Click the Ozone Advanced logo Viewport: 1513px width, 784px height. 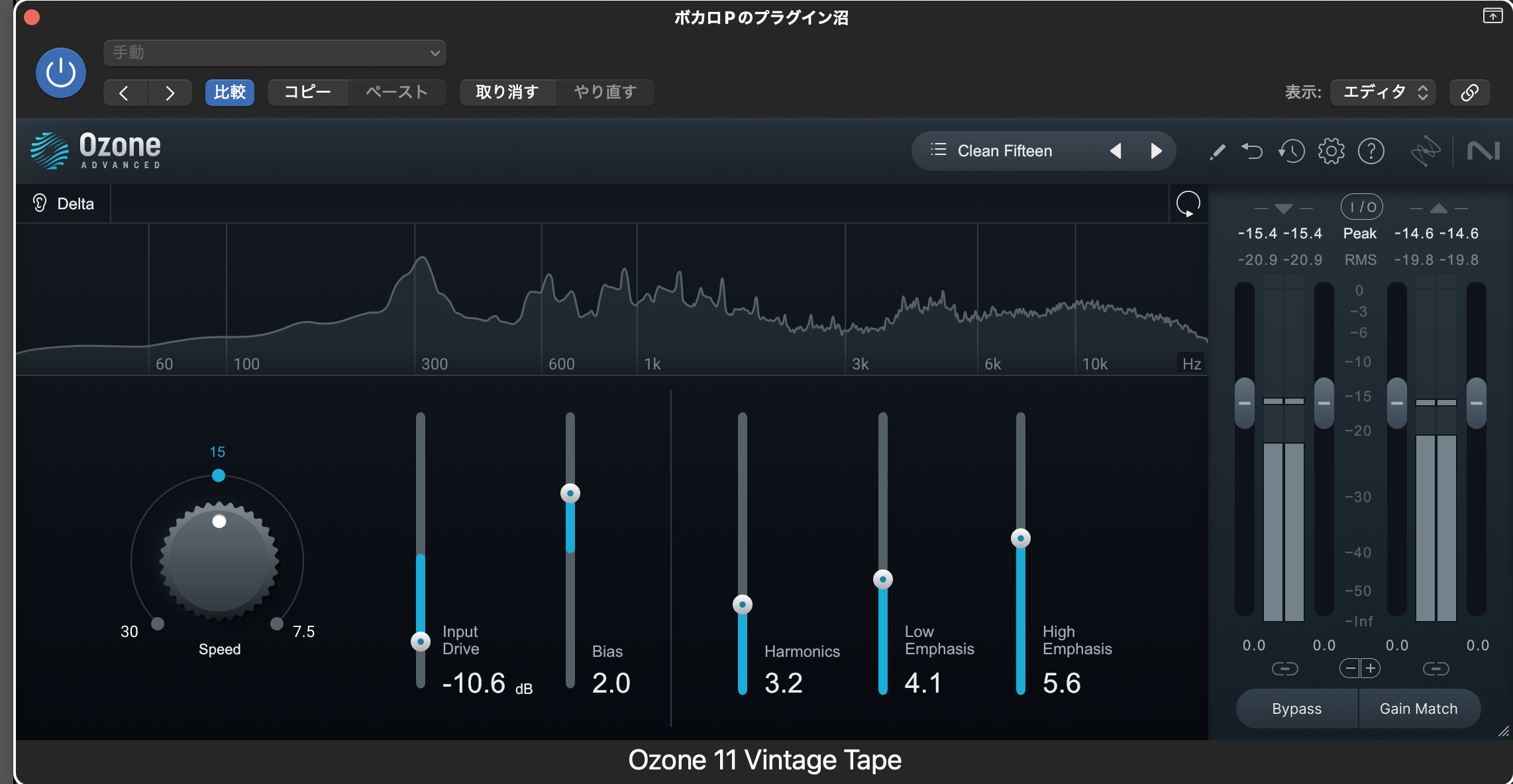pyautogui.click(x=96, y=150)
